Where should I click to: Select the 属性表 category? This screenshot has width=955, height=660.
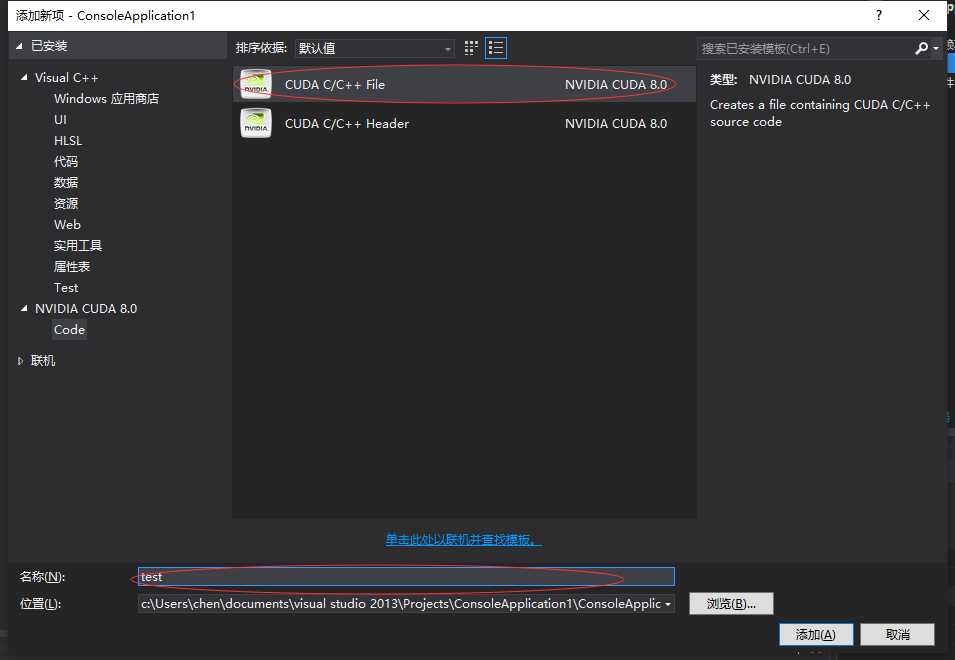[72, 267]
